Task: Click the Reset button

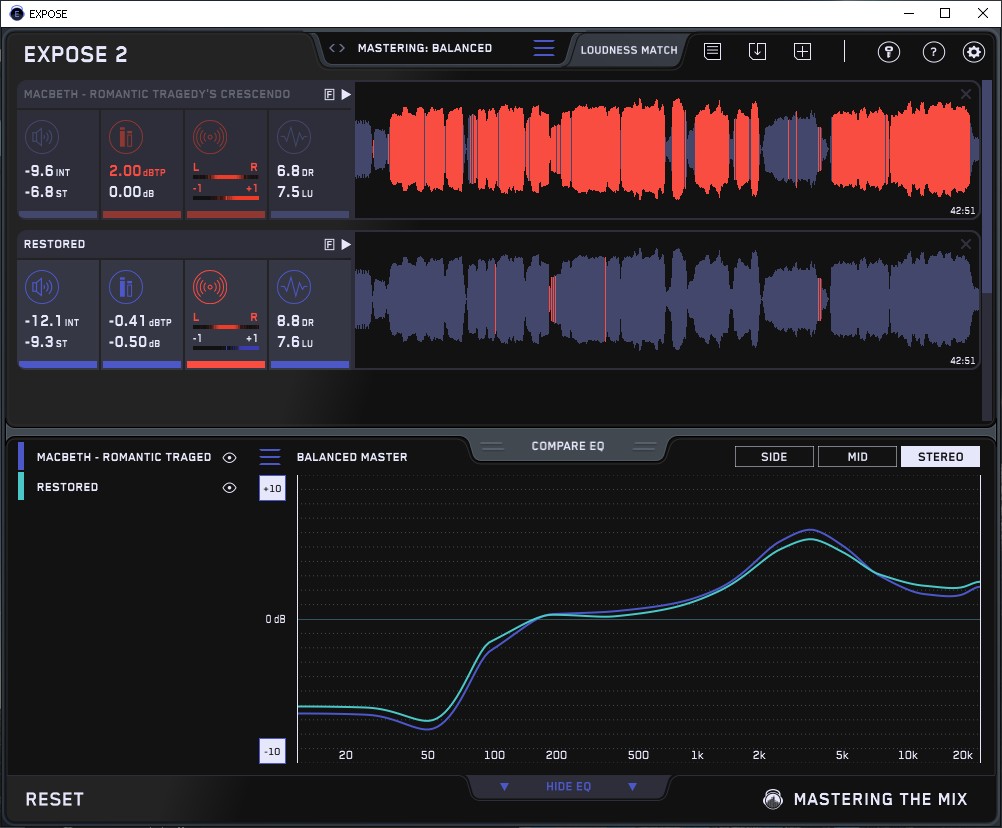Action: click(x=55, y=799)
